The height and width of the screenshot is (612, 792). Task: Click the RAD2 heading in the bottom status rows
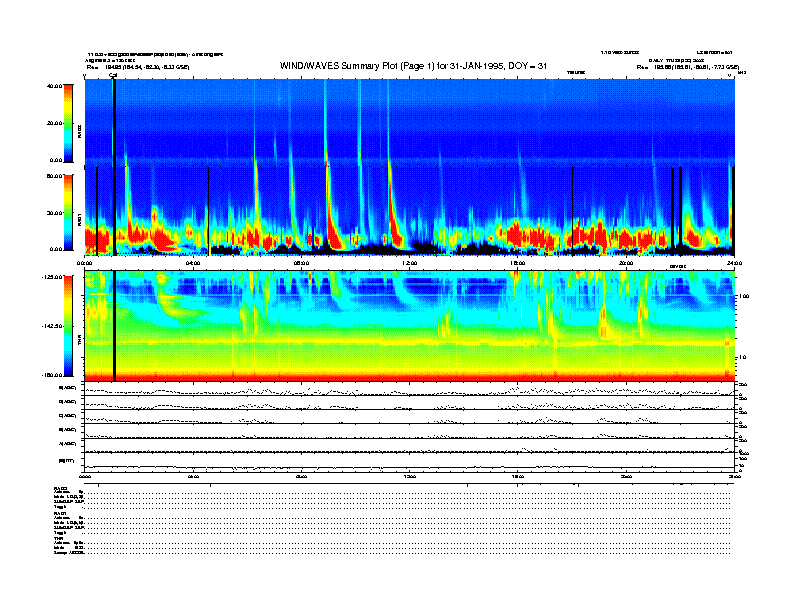click(60, 488)
